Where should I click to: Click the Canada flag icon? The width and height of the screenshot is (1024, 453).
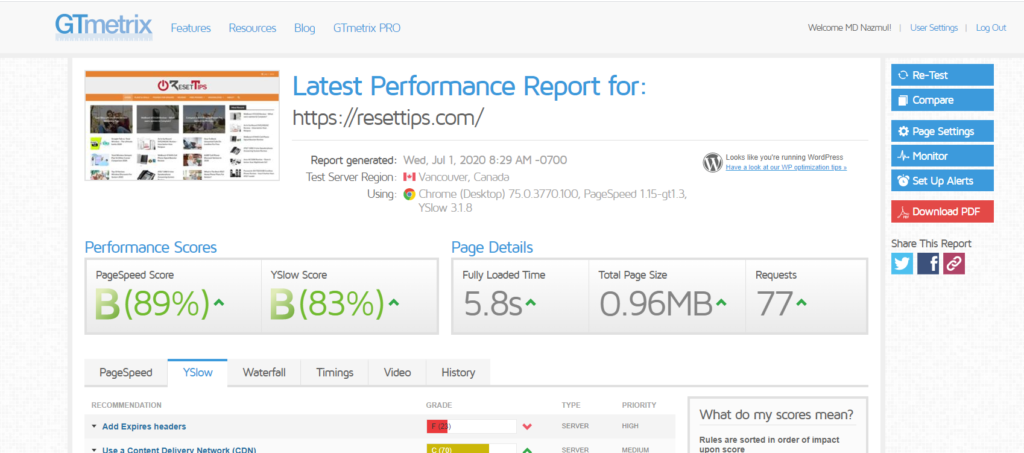click(x=409, y=177)
